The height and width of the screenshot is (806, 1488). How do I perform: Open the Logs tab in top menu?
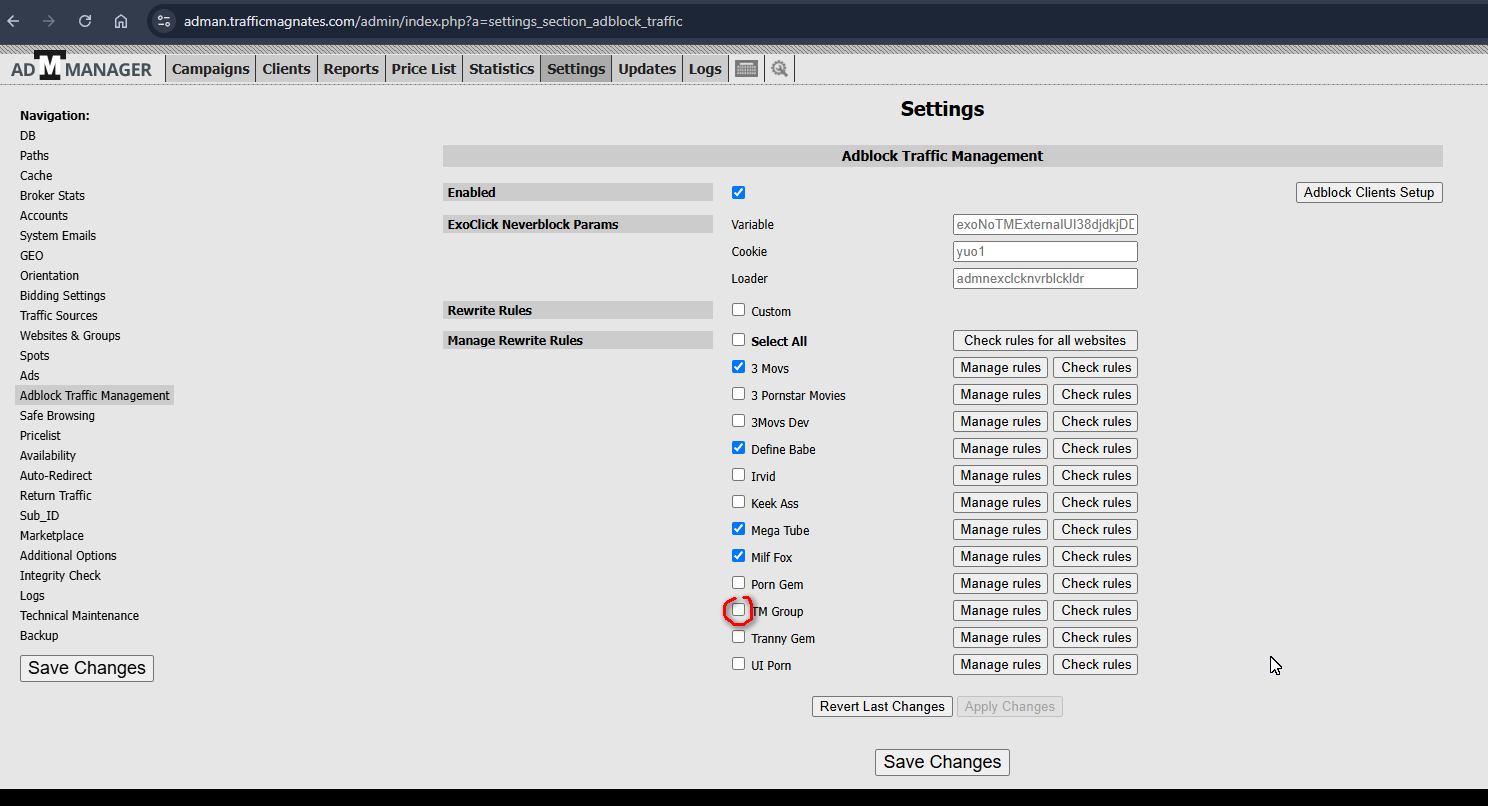705,68
